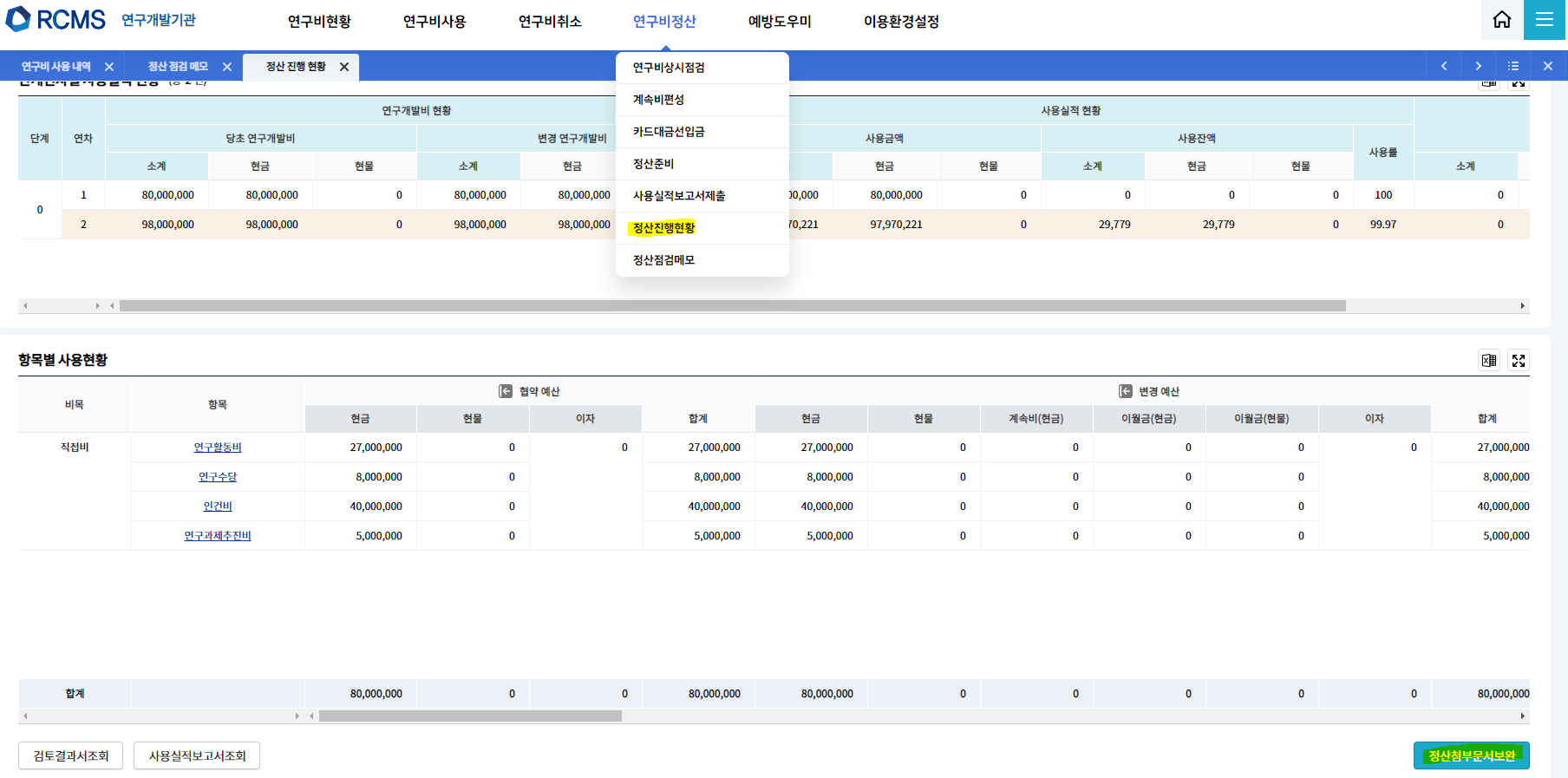Image resolution: width=1568 pixels, height=778 pixels.
Task: Select 카드대금선입금 from dropdown
Action: (x=702, y=132)
